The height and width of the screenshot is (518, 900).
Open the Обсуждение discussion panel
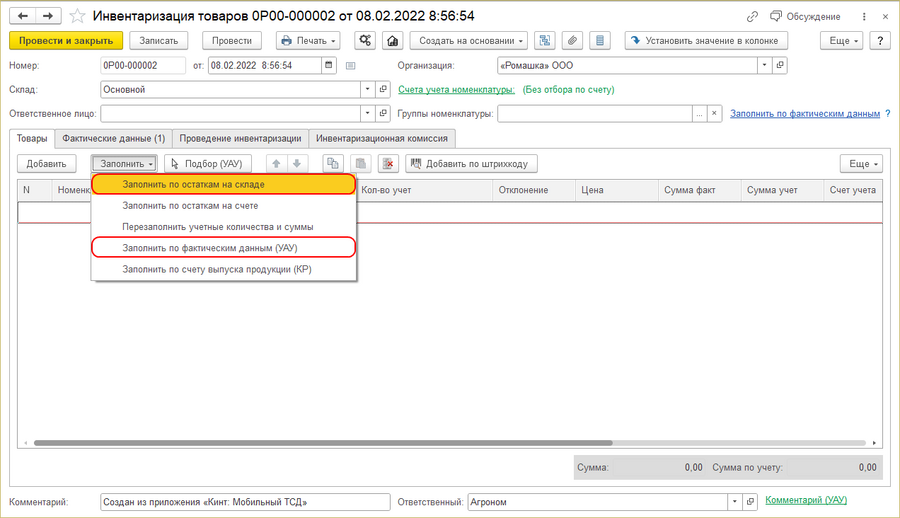[x=805, y=17]
